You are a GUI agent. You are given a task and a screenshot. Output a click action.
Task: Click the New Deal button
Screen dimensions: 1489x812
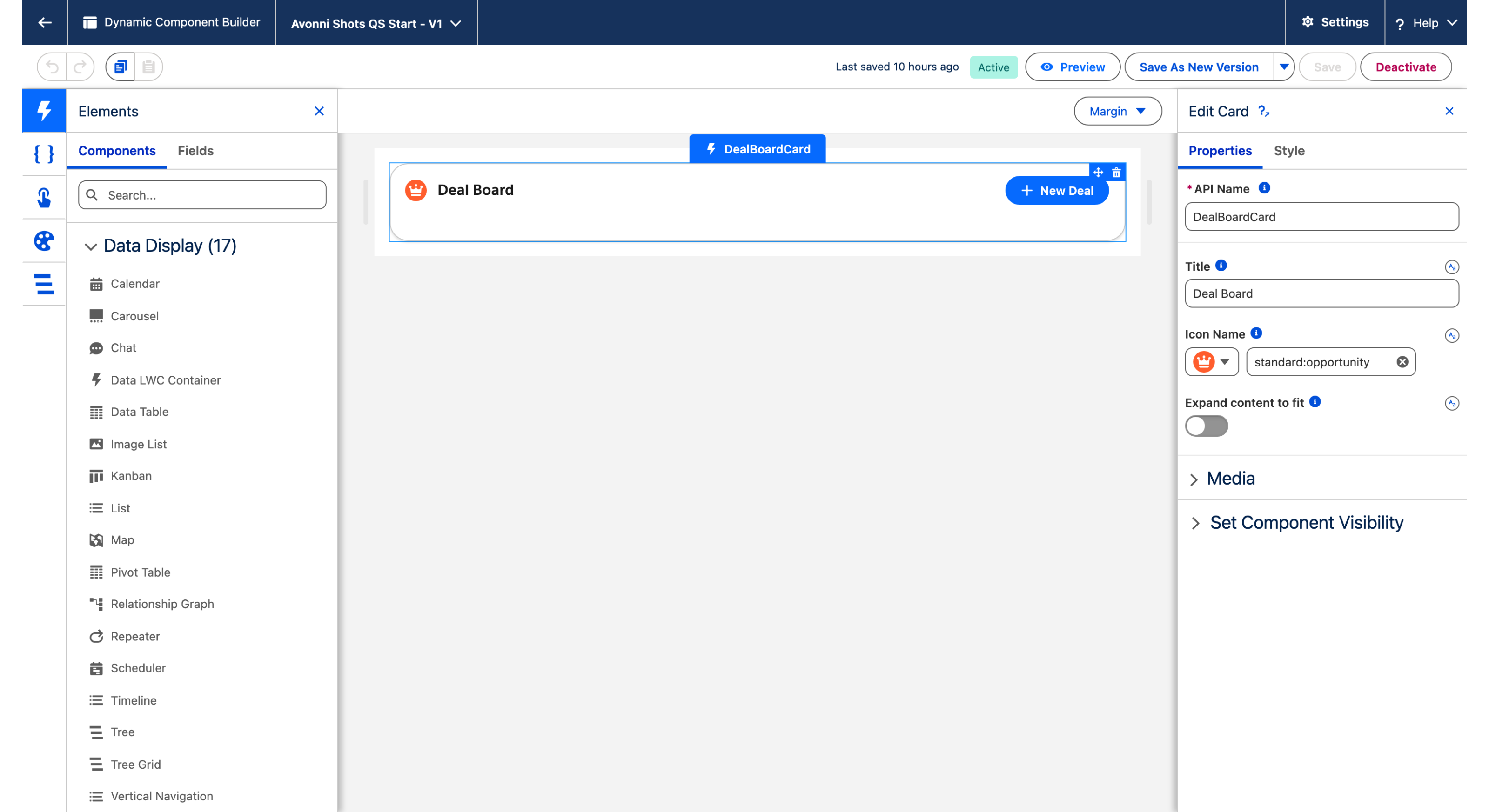[1057, 191]
